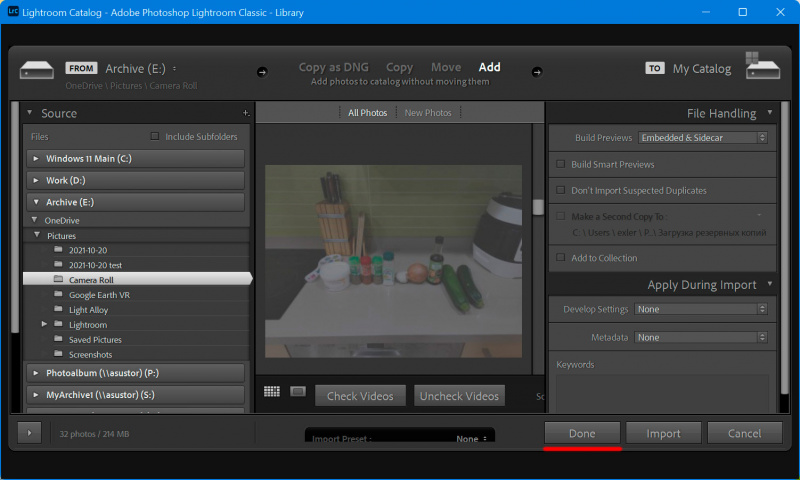Switch to loupe view icon

[x=298, y=392]
